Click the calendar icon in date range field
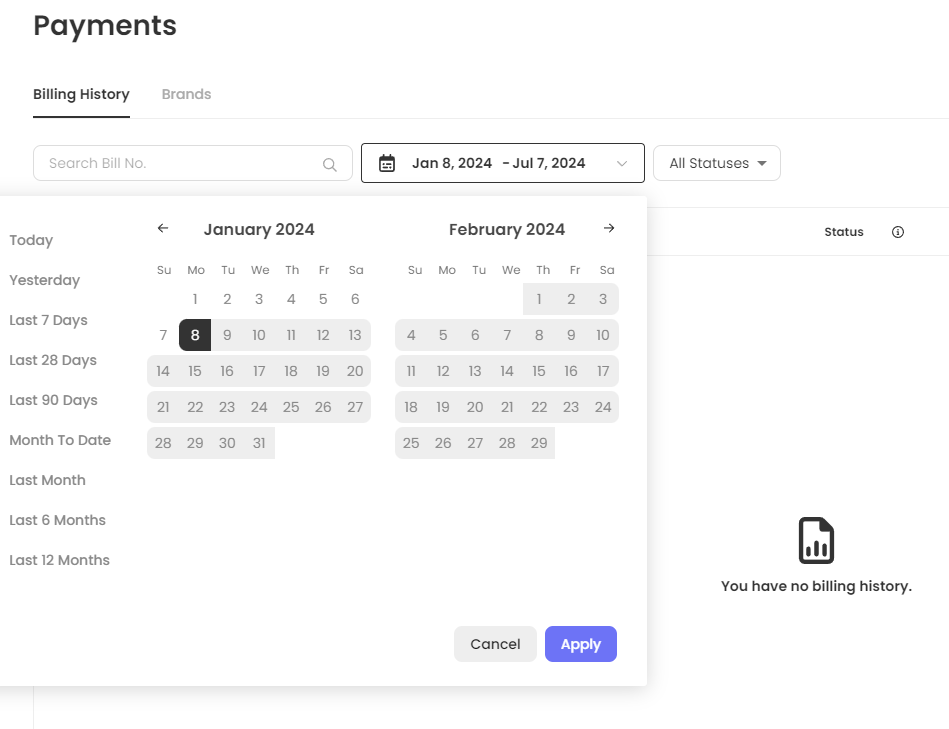The height and width of the screenshot is (729, 949). tap(387, 164)
